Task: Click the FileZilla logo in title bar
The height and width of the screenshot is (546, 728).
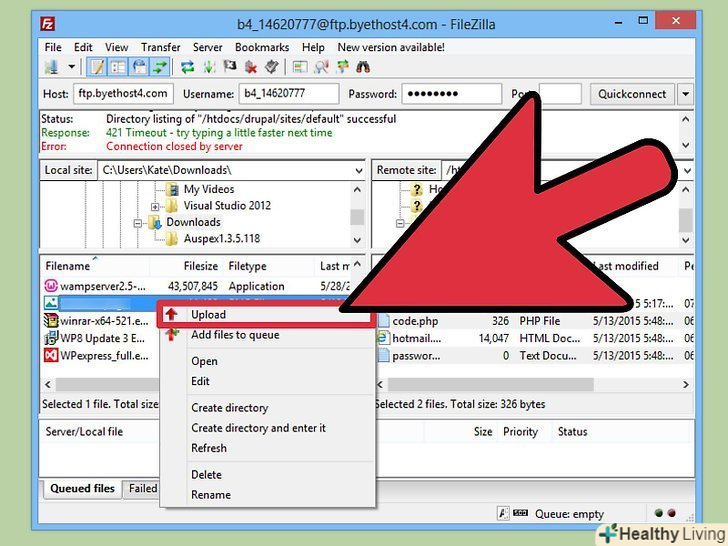Action: coord(48,24)
